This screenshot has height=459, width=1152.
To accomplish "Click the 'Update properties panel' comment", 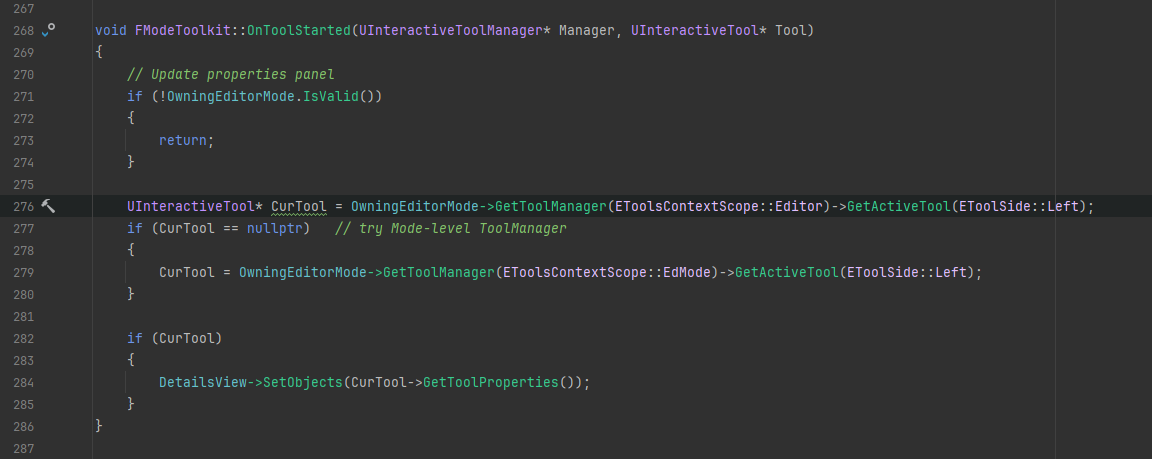I will pos(230,75).
